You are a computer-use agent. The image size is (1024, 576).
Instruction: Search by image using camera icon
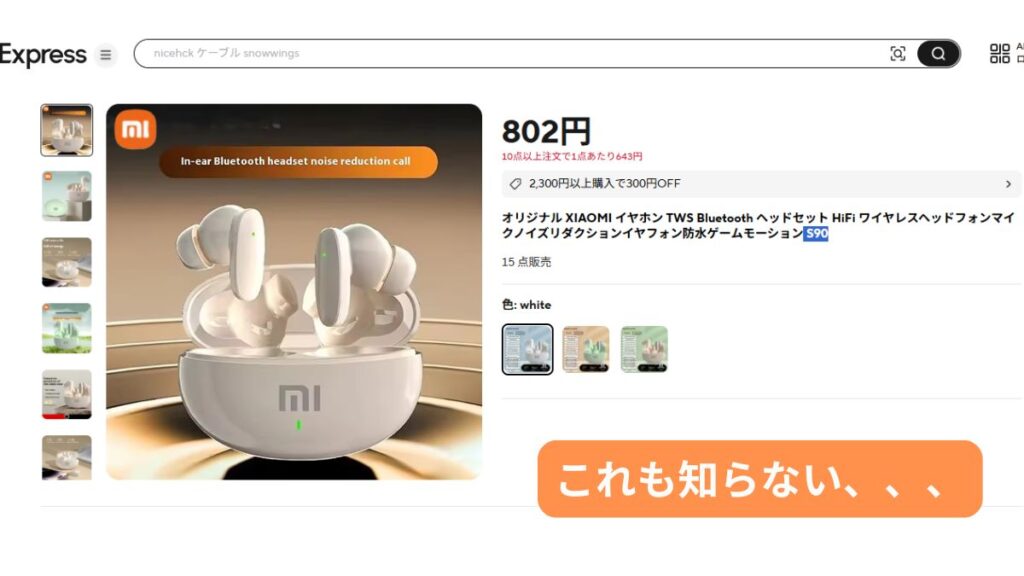click(898, 54)
